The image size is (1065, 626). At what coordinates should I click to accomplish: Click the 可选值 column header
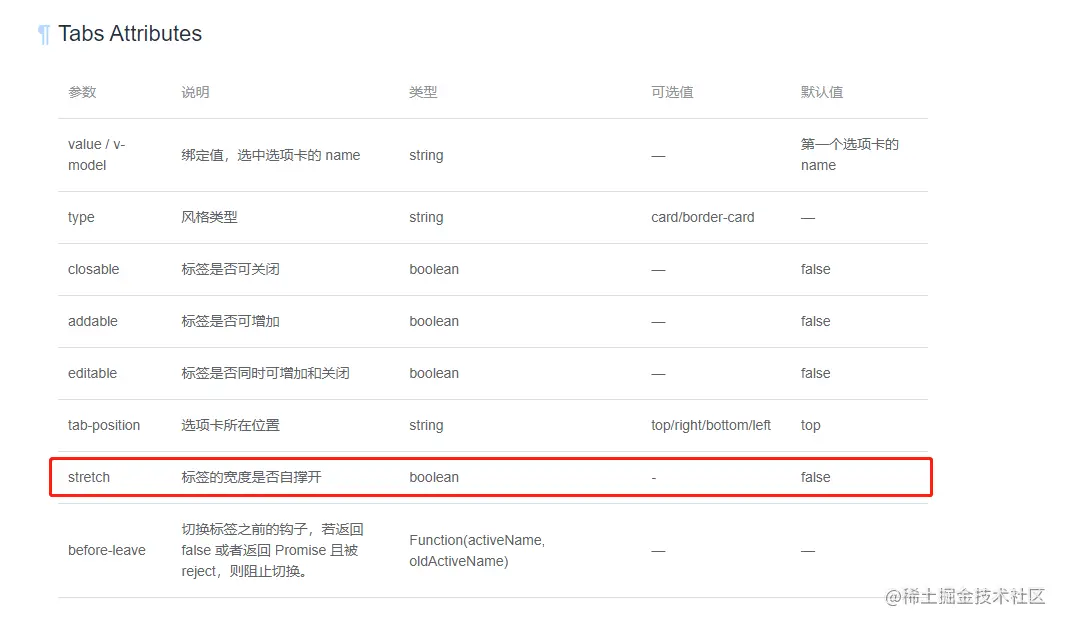click(x=670, y=91)
